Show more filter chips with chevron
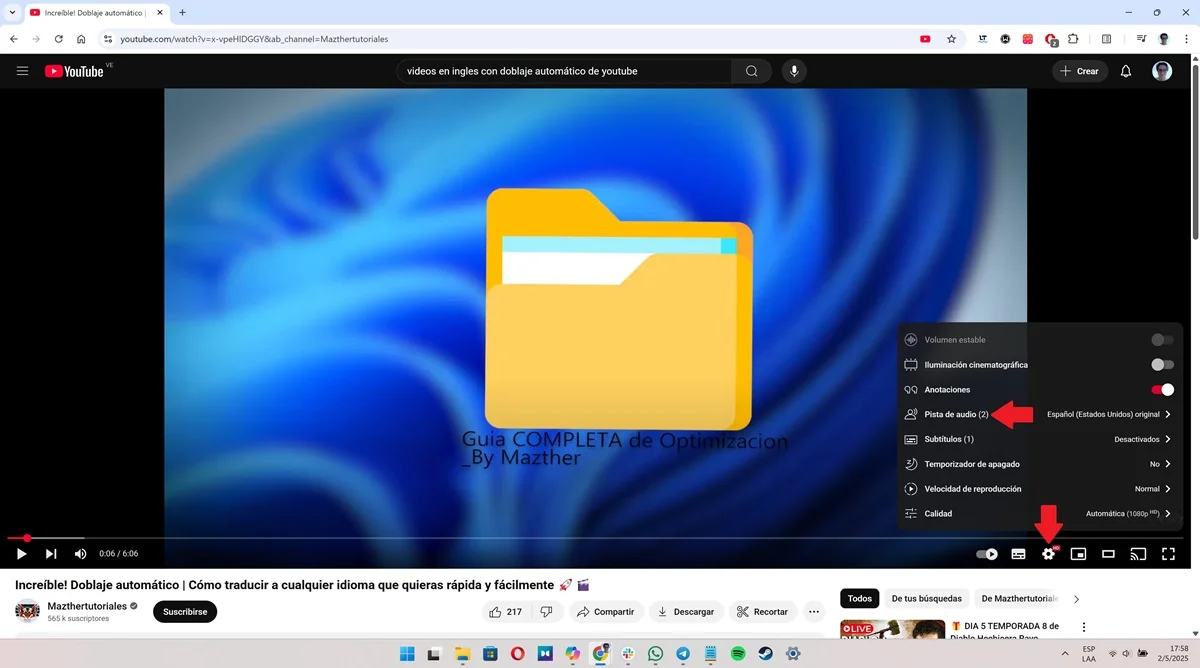 coord(1076,599)
